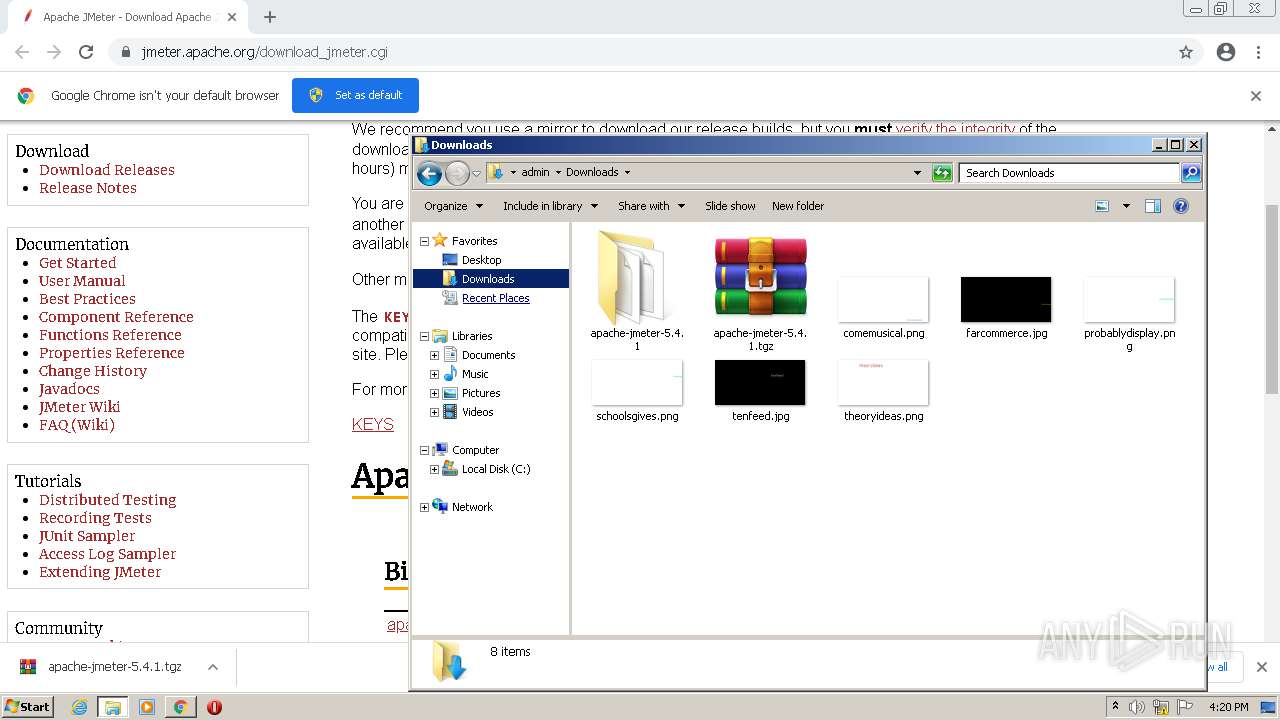Viewport: 1280px width, 720px height.
Task: Dismiss the default browser infobar
Action: tap(1256, 96)
